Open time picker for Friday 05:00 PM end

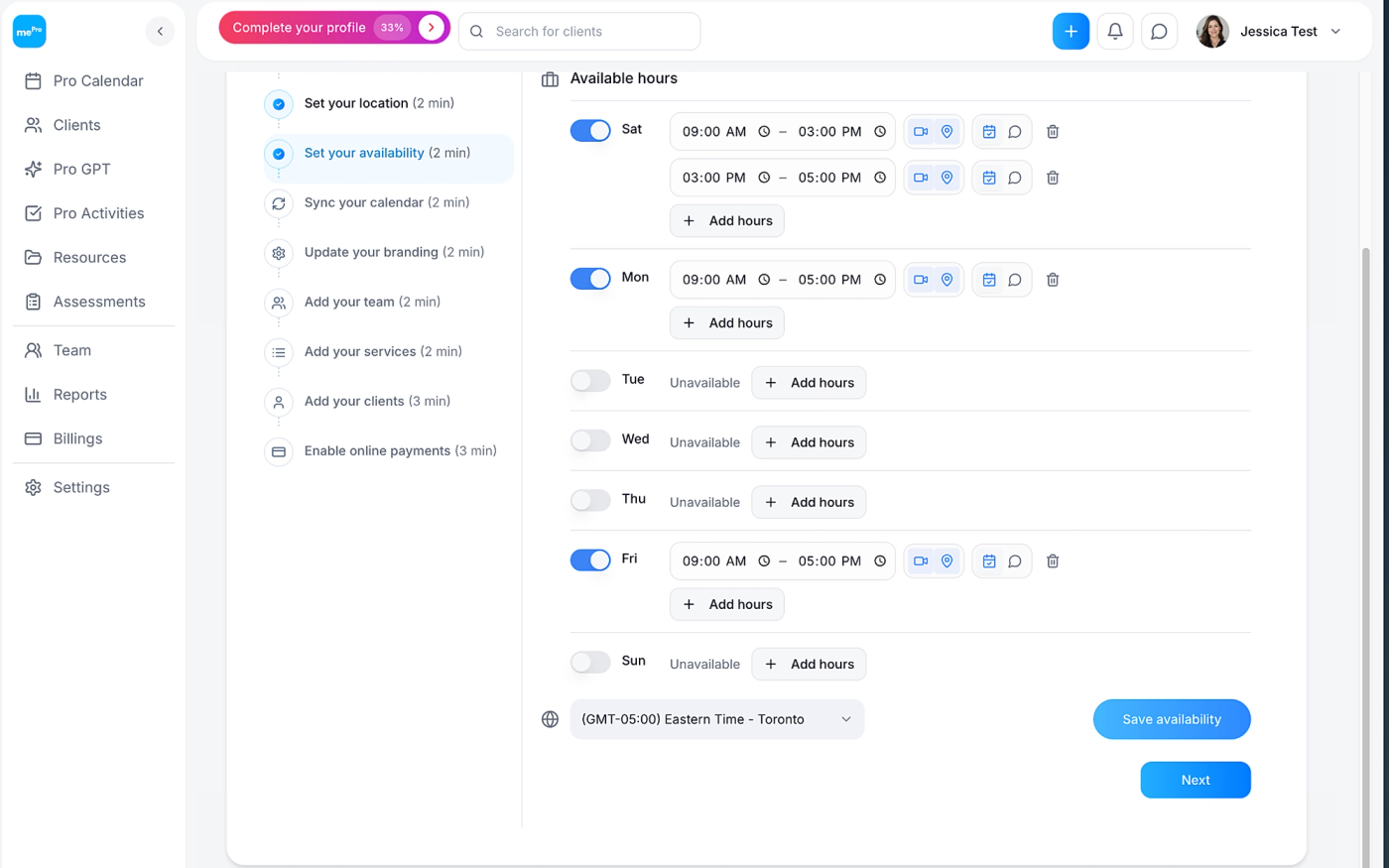tap(880, 560)
